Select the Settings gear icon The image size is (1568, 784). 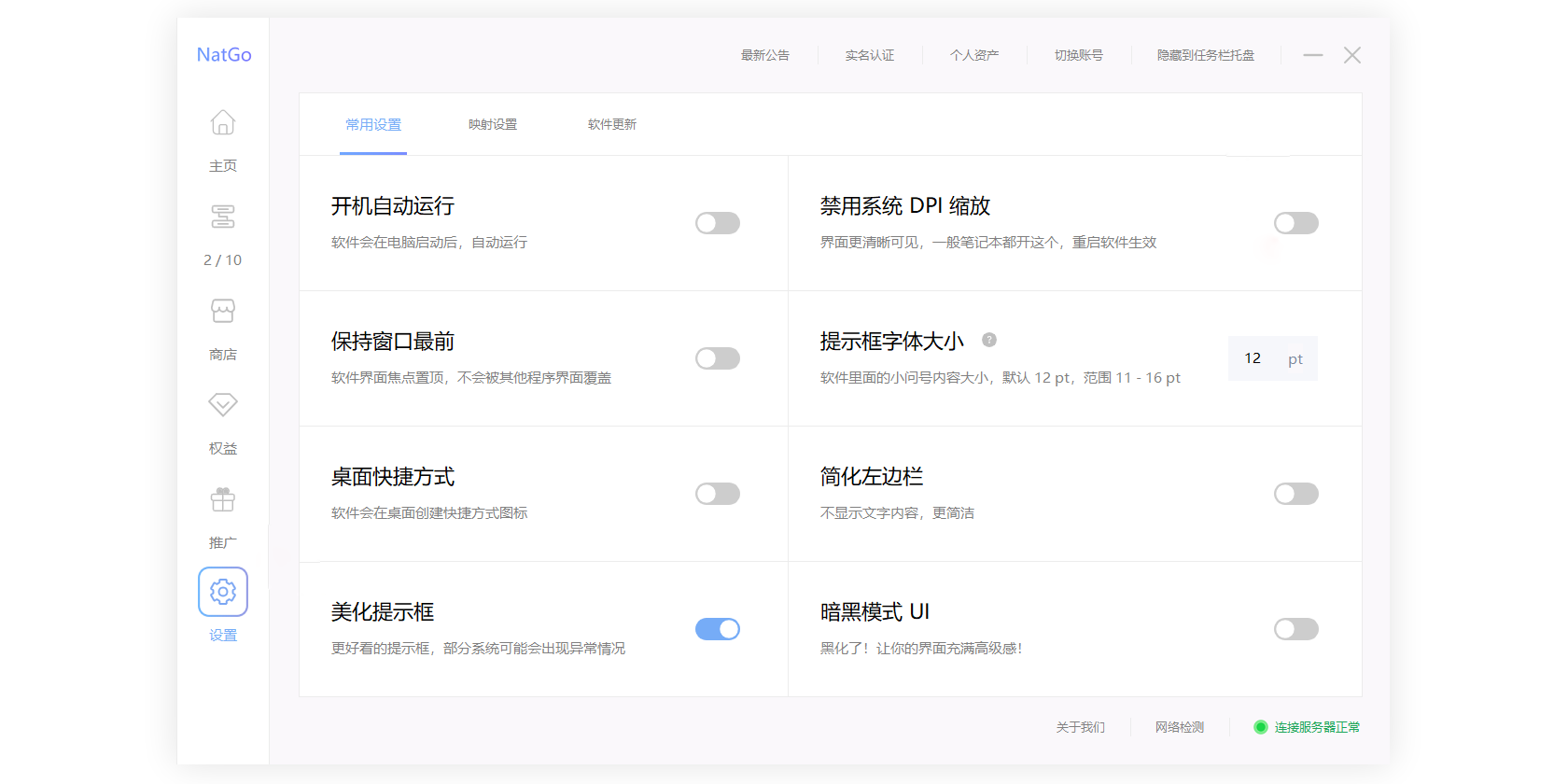pos(223,592)
